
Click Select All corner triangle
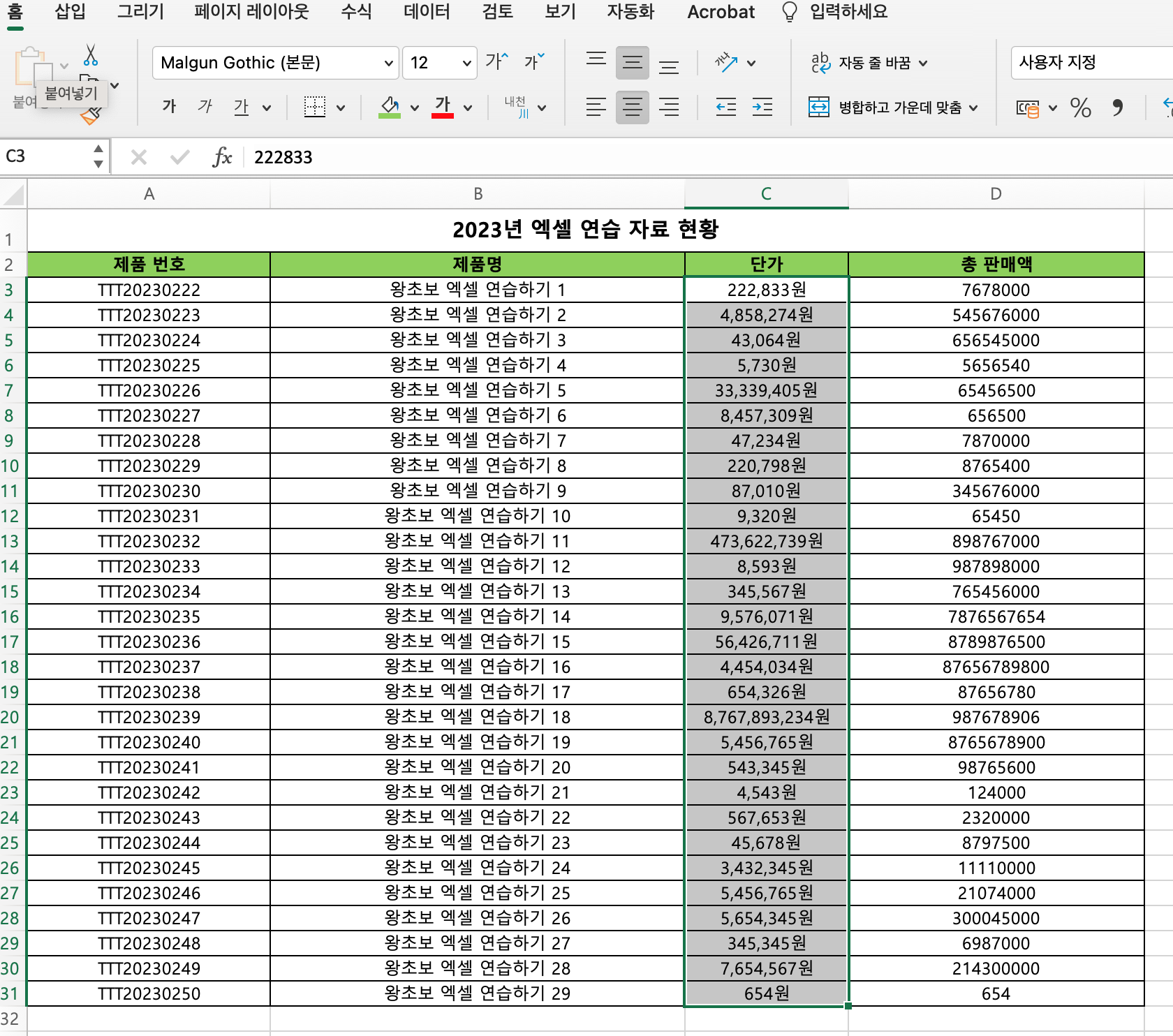13,194
